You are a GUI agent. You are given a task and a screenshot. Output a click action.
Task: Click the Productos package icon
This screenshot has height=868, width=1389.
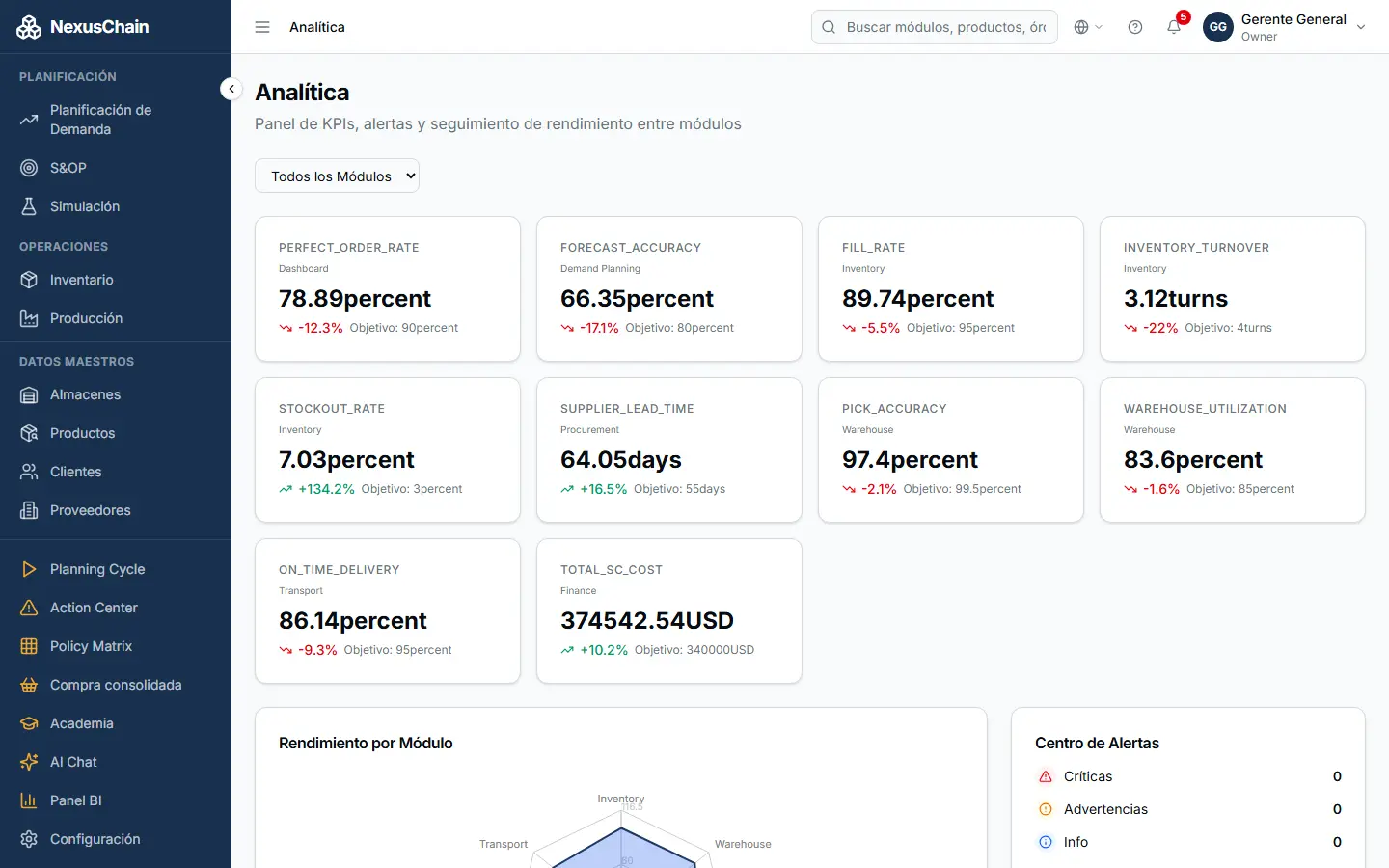tap(29, 433)
